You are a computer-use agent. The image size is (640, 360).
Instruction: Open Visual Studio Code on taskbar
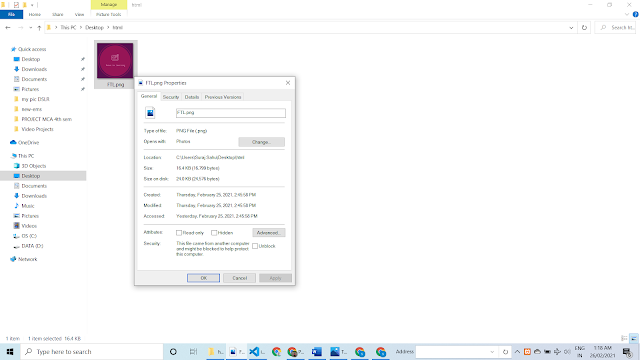256,352
